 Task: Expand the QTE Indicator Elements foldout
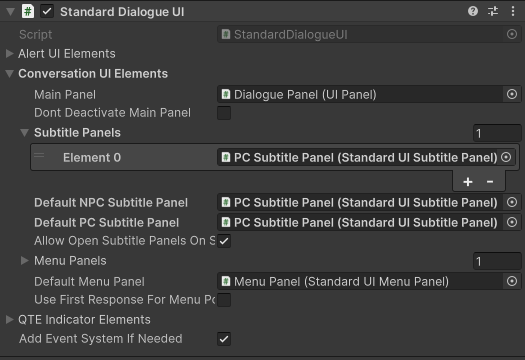[10, 319]
